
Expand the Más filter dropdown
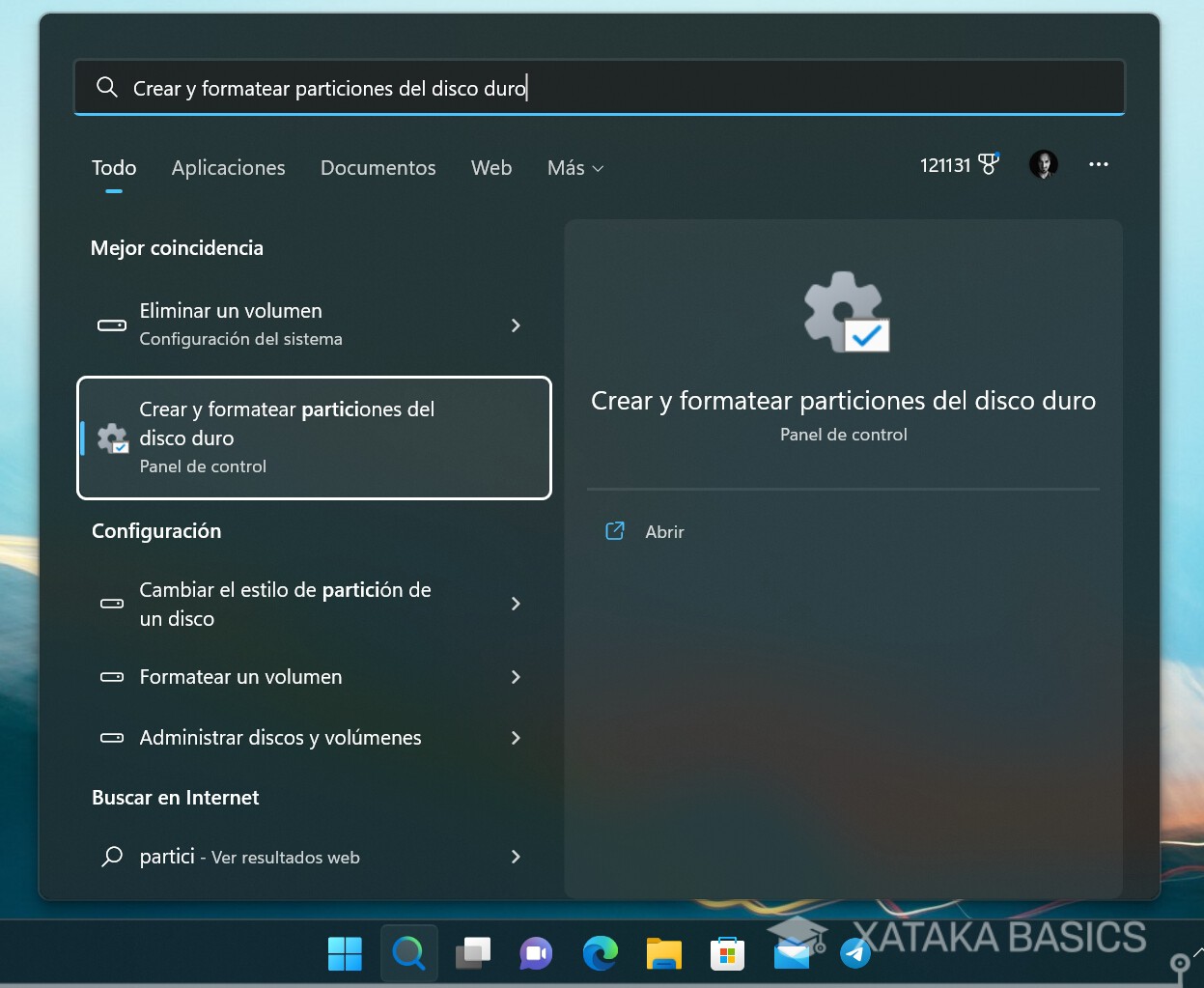pos(575,168)
